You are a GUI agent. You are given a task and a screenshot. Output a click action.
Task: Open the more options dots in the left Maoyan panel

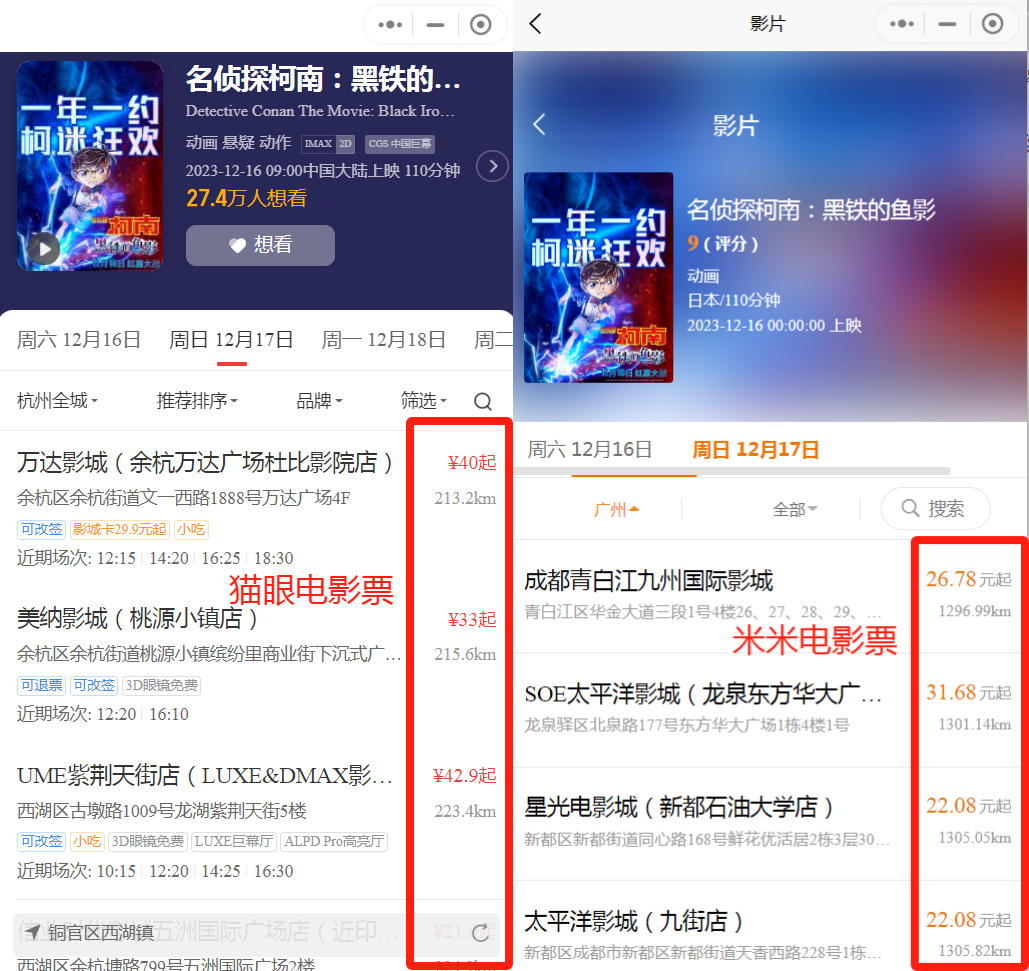[x=390, y=25]
